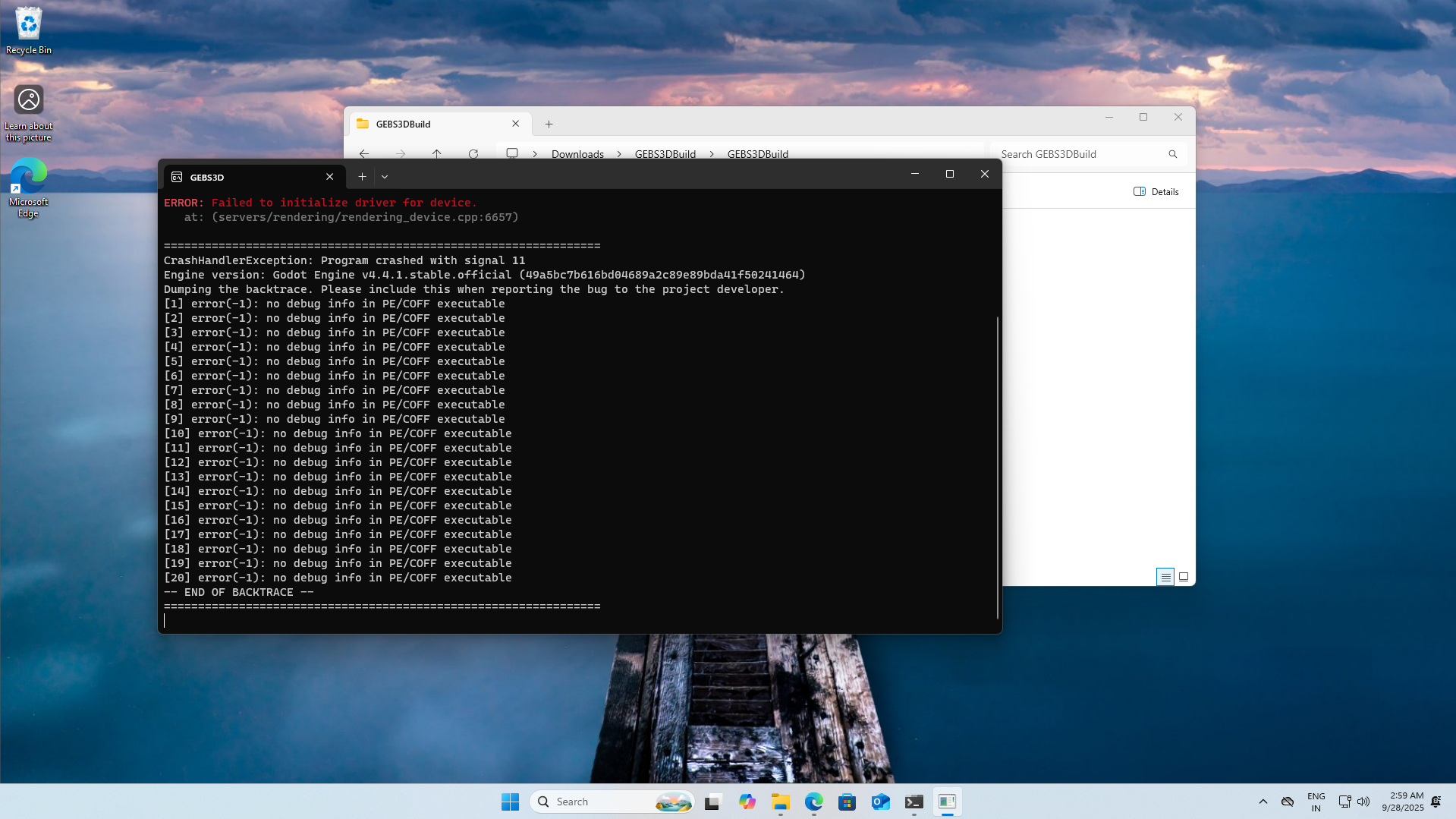The width and height of the screenshot is (1456, 819).
Task: Expand the chevron before the last GEBS3DBuild breadcrumb
Action: click(712, 154)
